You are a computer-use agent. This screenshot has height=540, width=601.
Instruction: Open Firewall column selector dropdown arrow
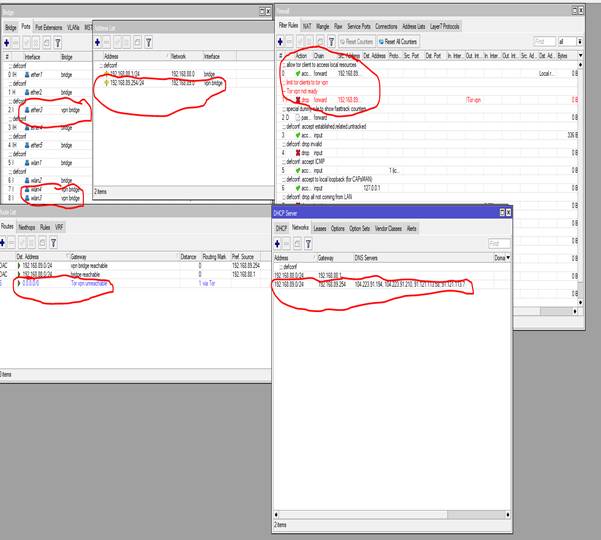click(x=580, y=56)
